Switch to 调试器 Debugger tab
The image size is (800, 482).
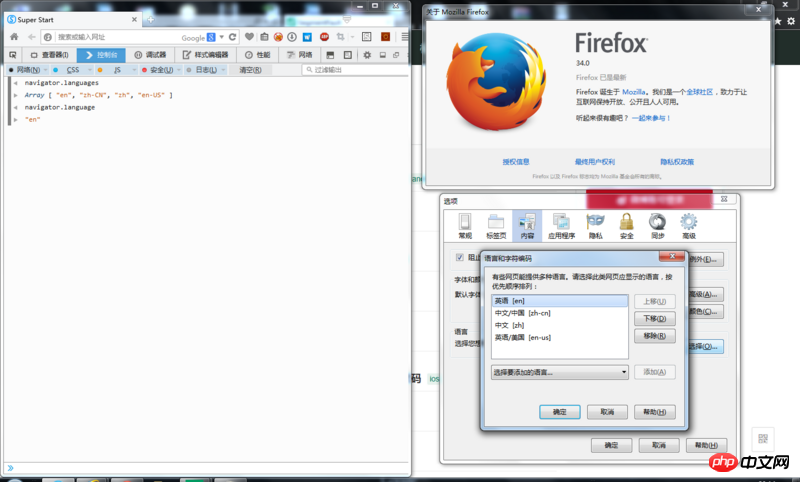[150, 55]
